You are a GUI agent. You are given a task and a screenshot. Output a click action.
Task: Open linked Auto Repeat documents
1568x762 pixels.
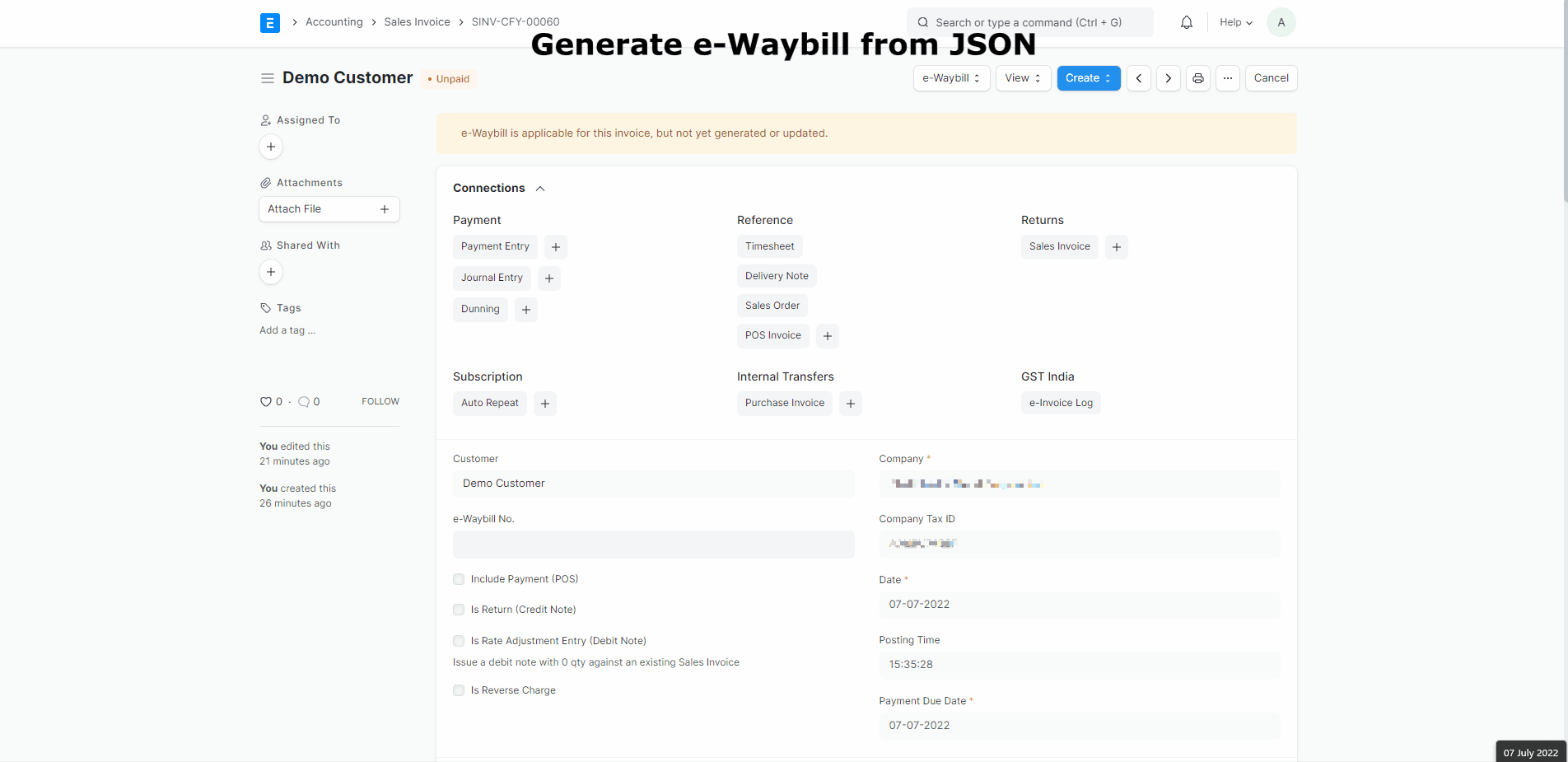[490, 403]
